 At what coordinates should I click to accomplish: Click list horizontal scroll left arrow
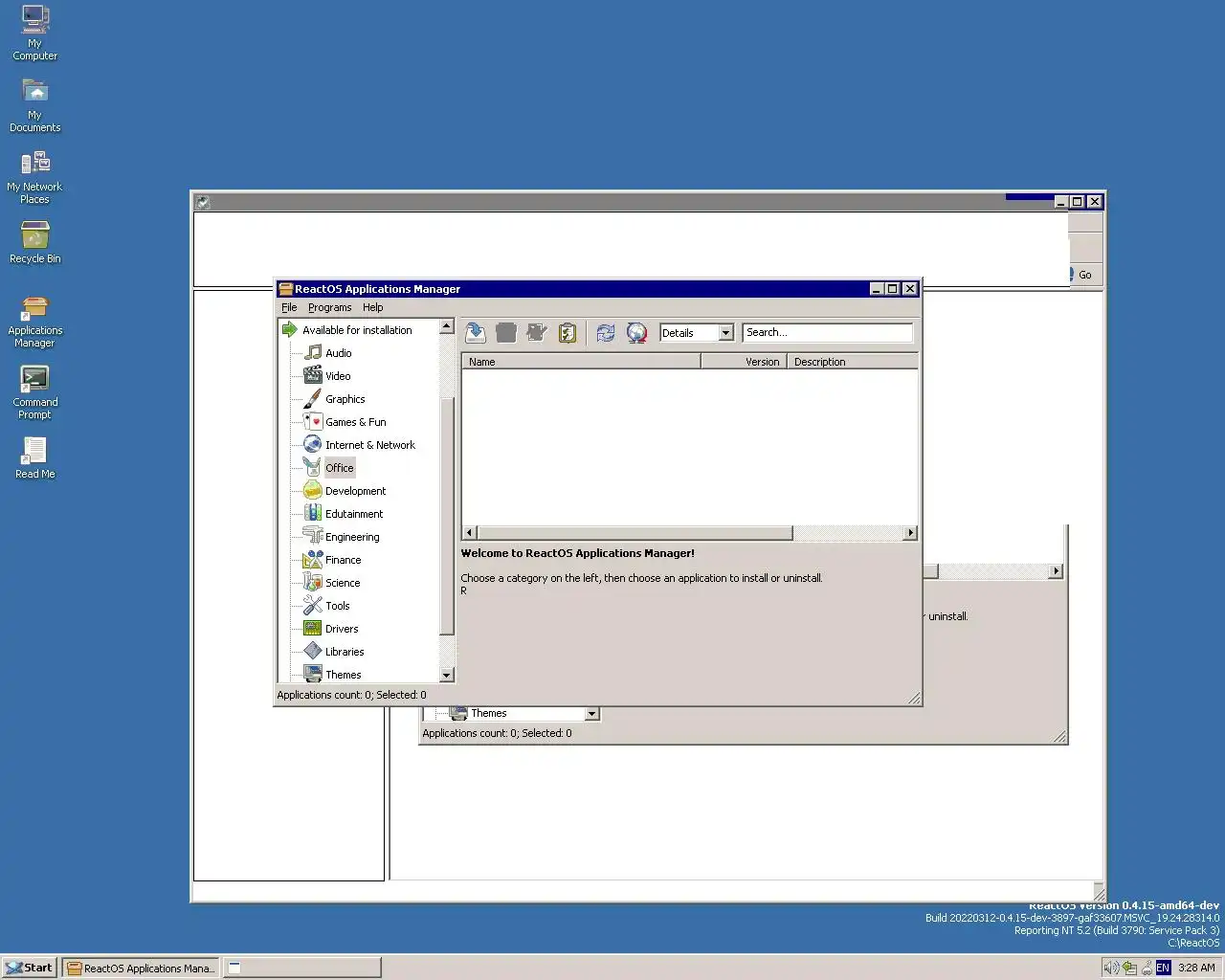pos(469,533)
